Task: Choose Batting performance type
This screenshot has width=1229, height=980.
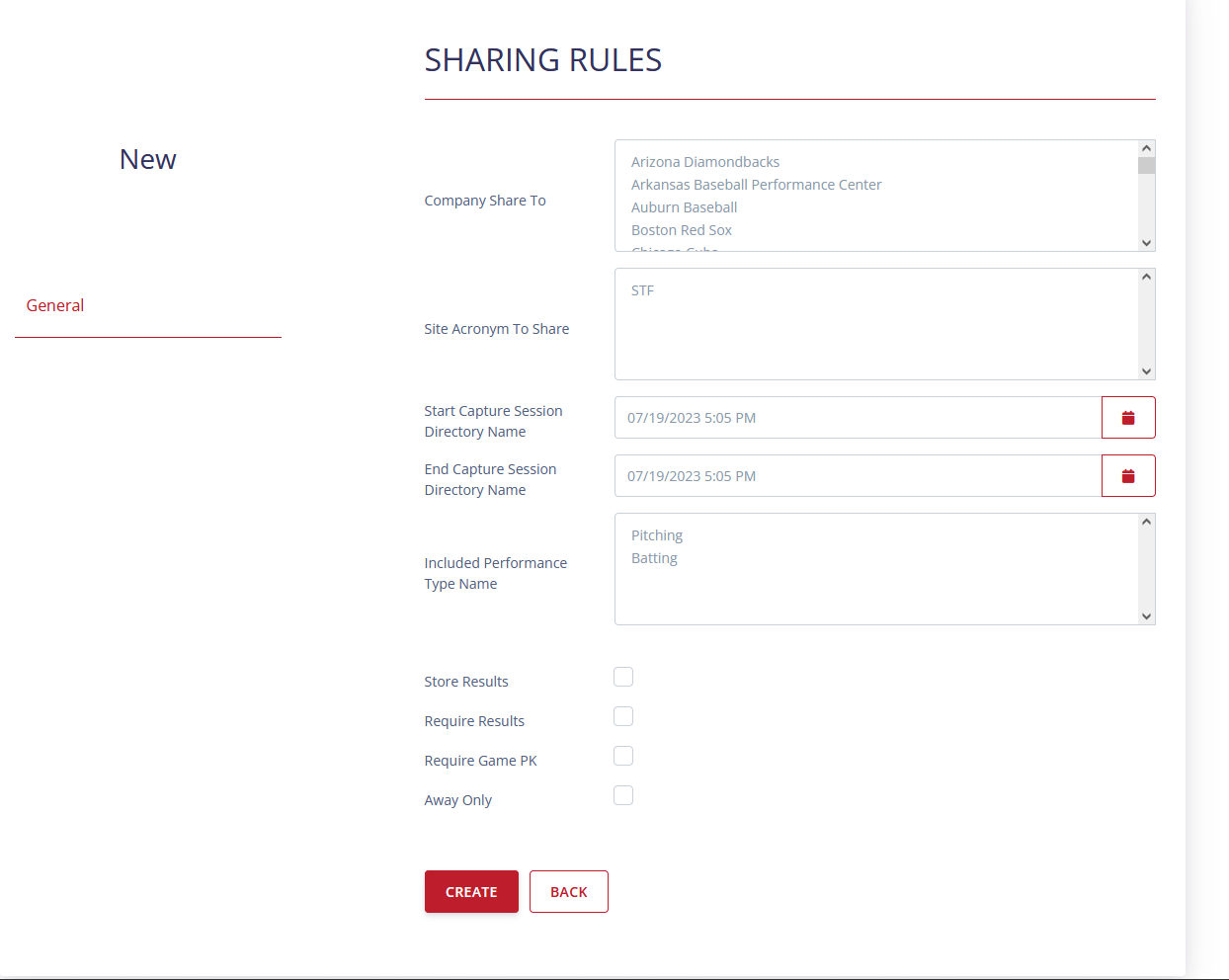Action: point(654,558)
